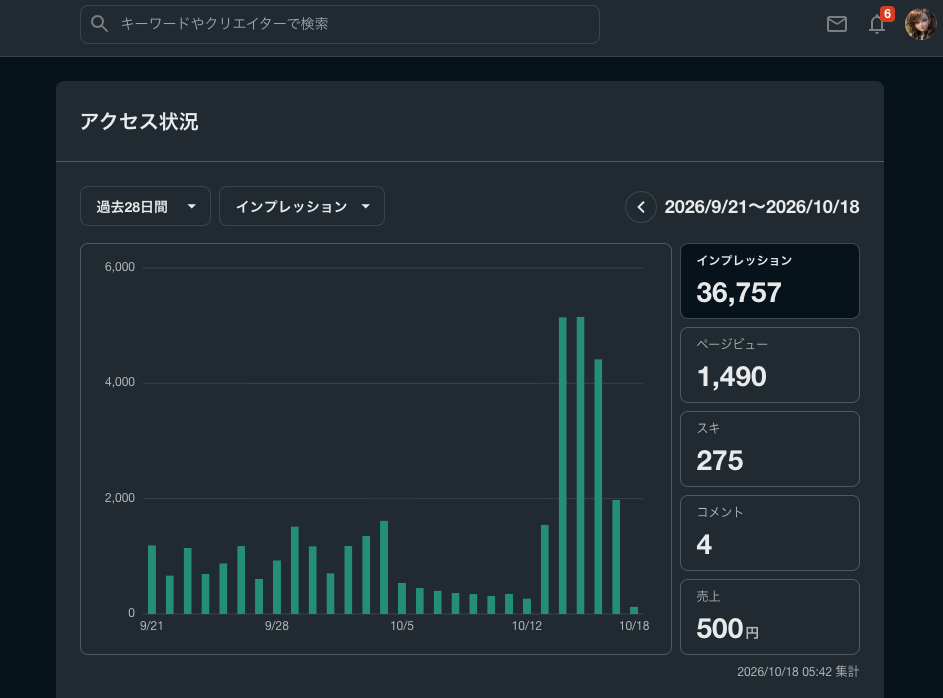Select the スキ 275 card
Image resolution: width=943 pixels, height=698 pixels.
770,449
